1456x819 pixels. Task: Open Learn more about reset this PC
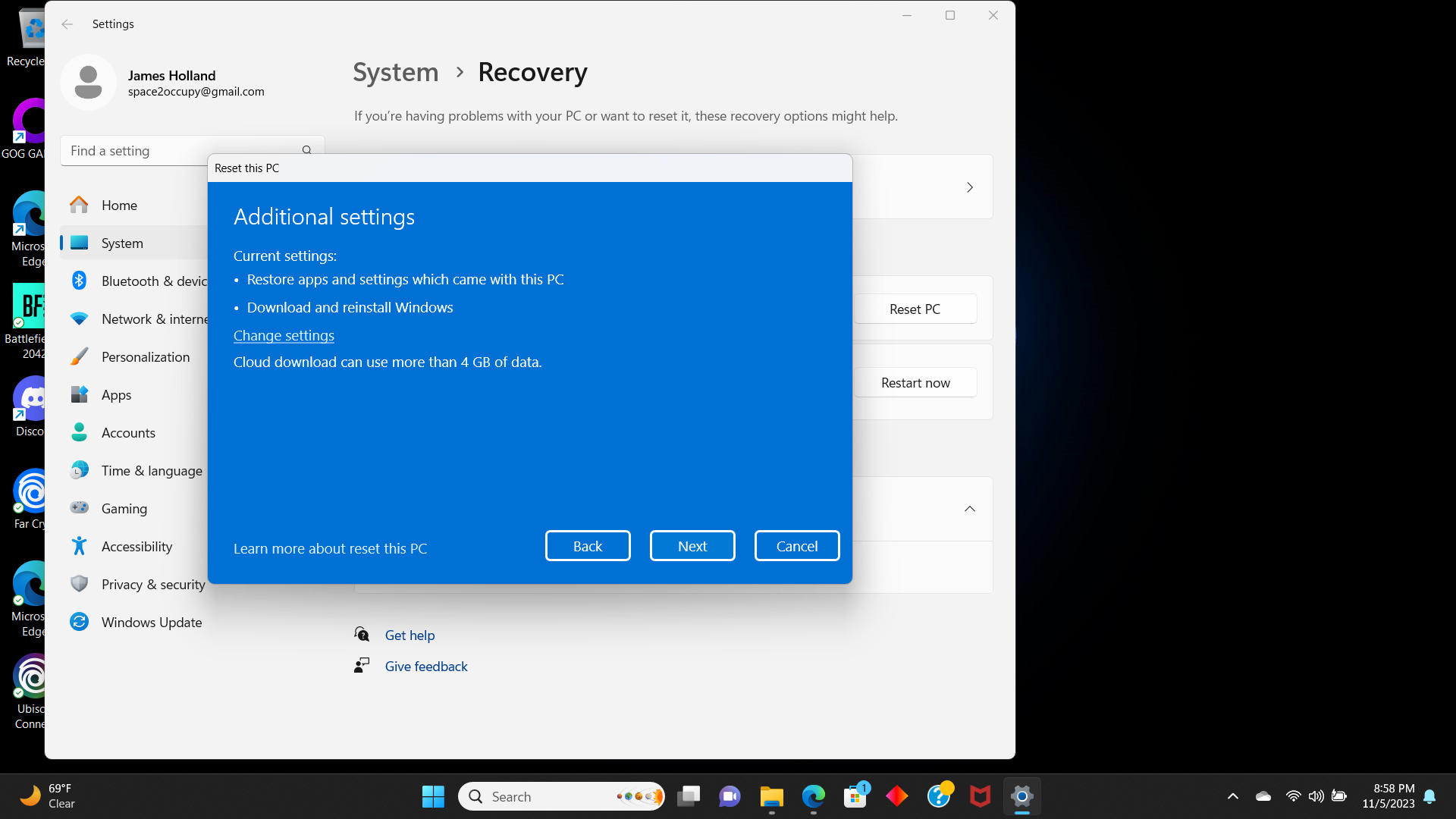330,548
